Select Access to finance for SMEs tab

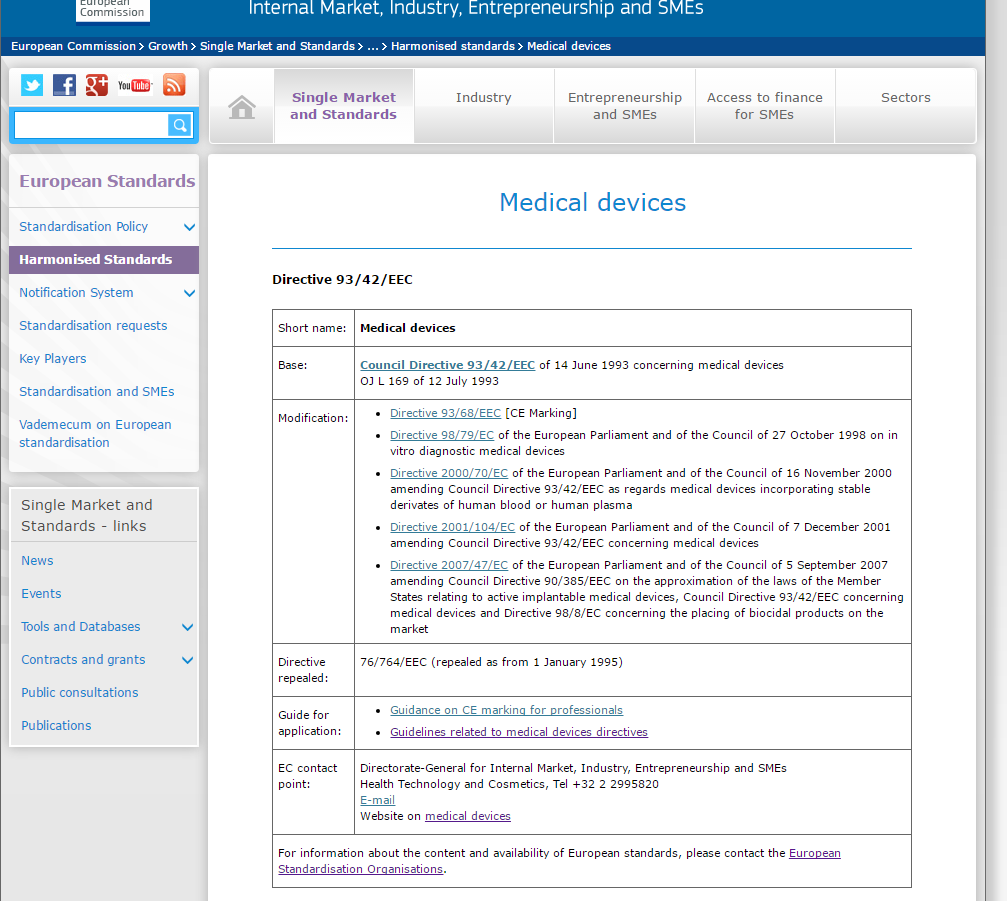tap(764, 106)
